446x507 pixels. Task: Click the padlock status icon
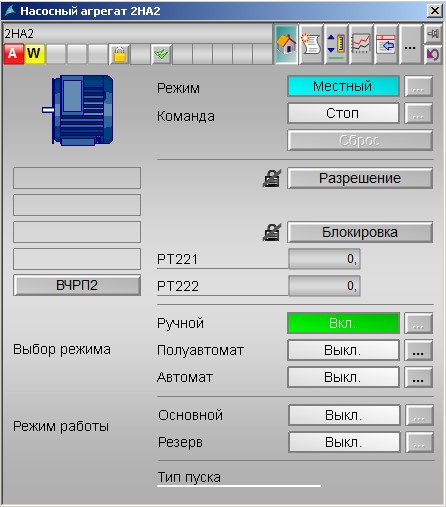click(120, 54)
